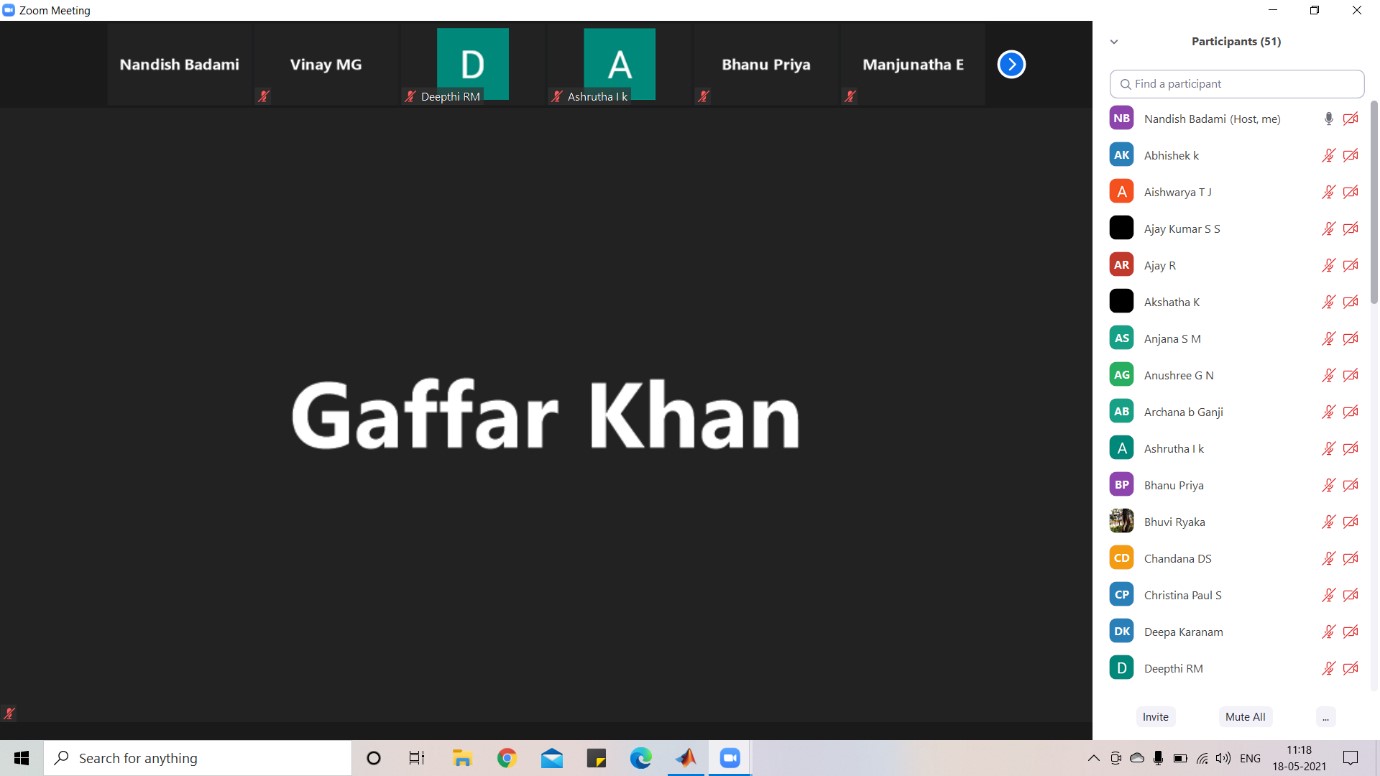Viewport: 1380px width, 776px height.
Task: Select Deepa Karanam in the participants list
Action: coord(1183,632)
